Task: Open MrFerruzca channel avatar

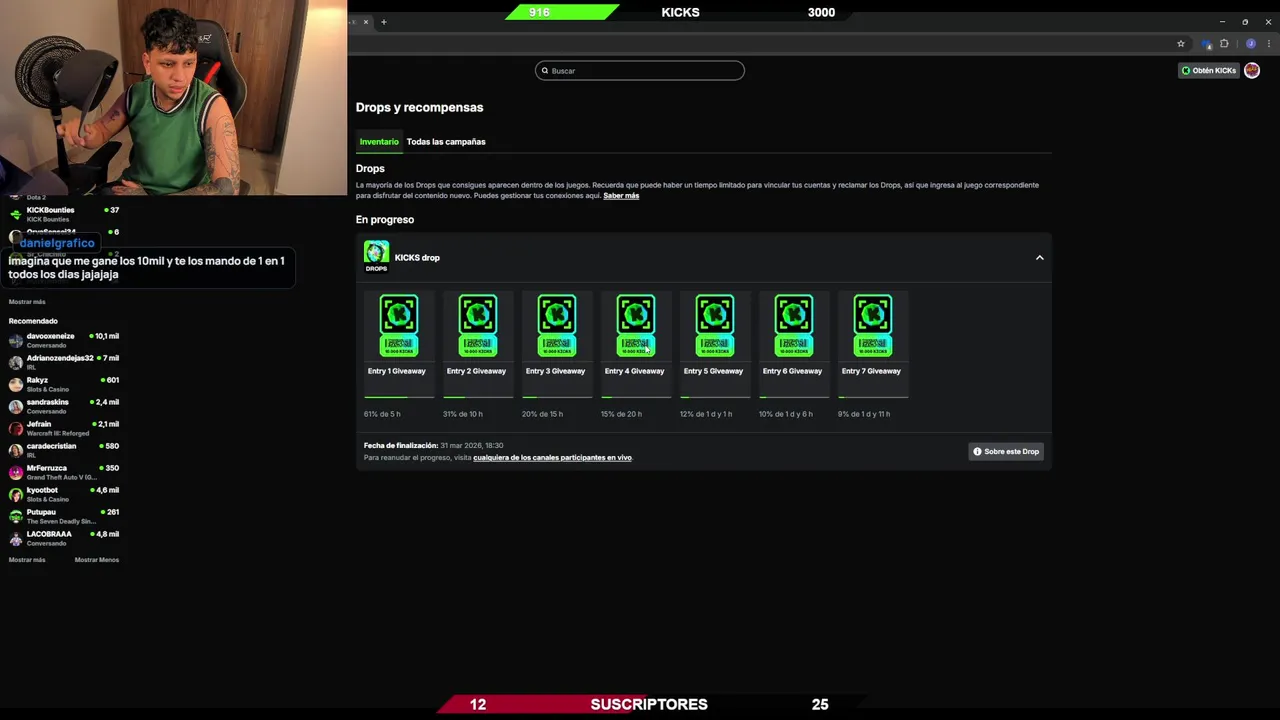Action: click(16, 472)
